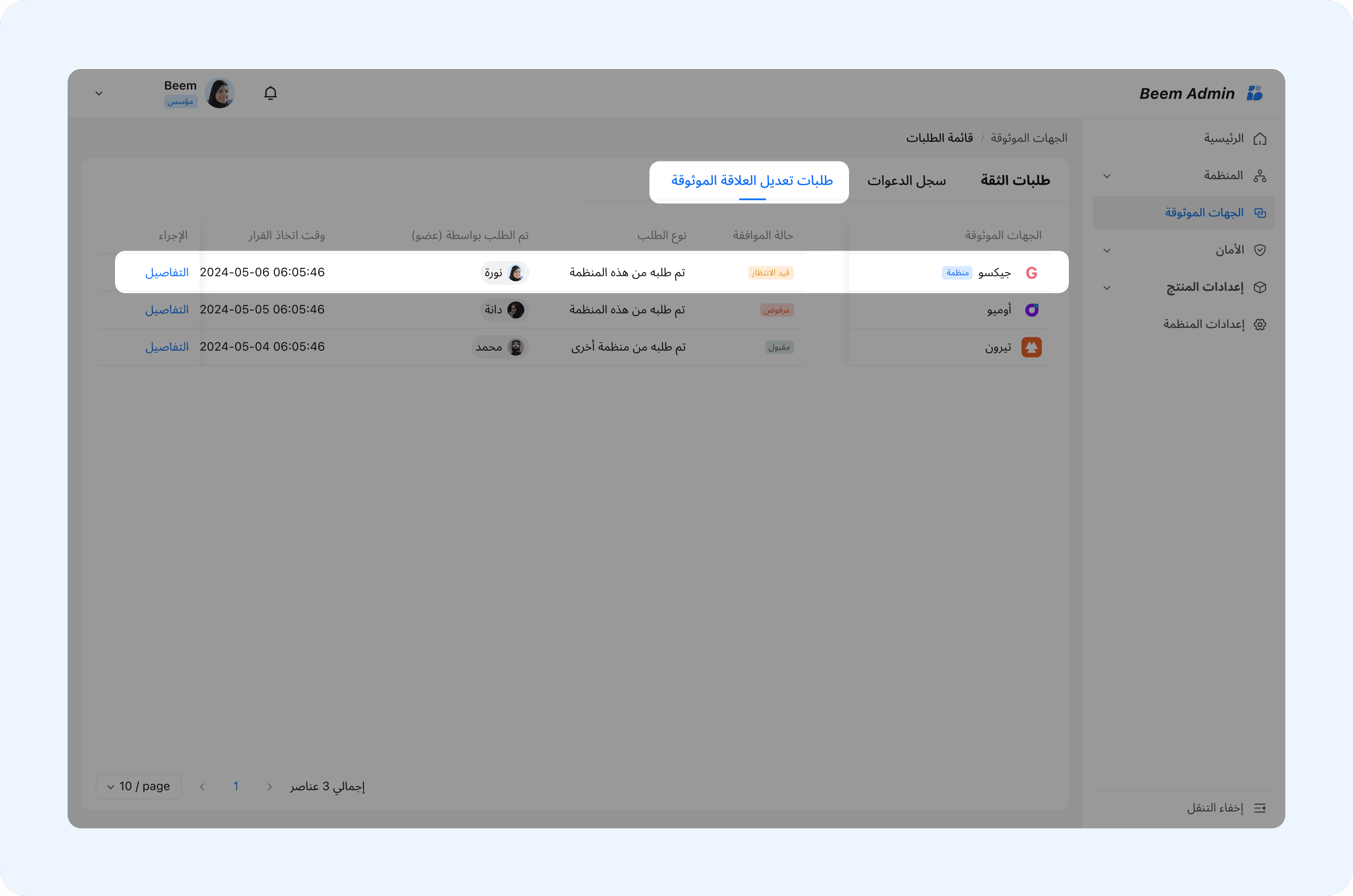Image resolution: width=1353 pixels, height=896 pixels.
Task: Click the notification bell icon
Action: point(270,93)
